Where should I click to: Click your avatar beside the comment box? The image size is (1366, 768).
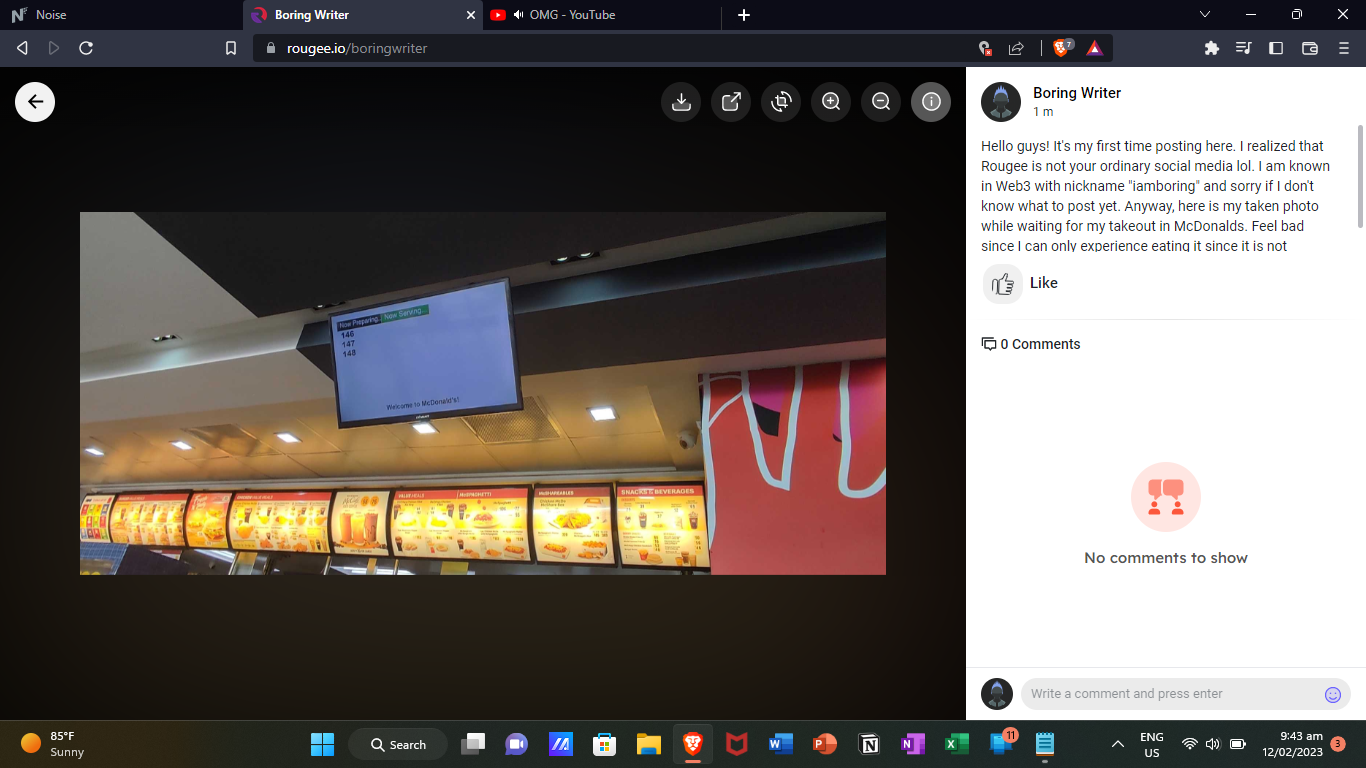(997, 694)
